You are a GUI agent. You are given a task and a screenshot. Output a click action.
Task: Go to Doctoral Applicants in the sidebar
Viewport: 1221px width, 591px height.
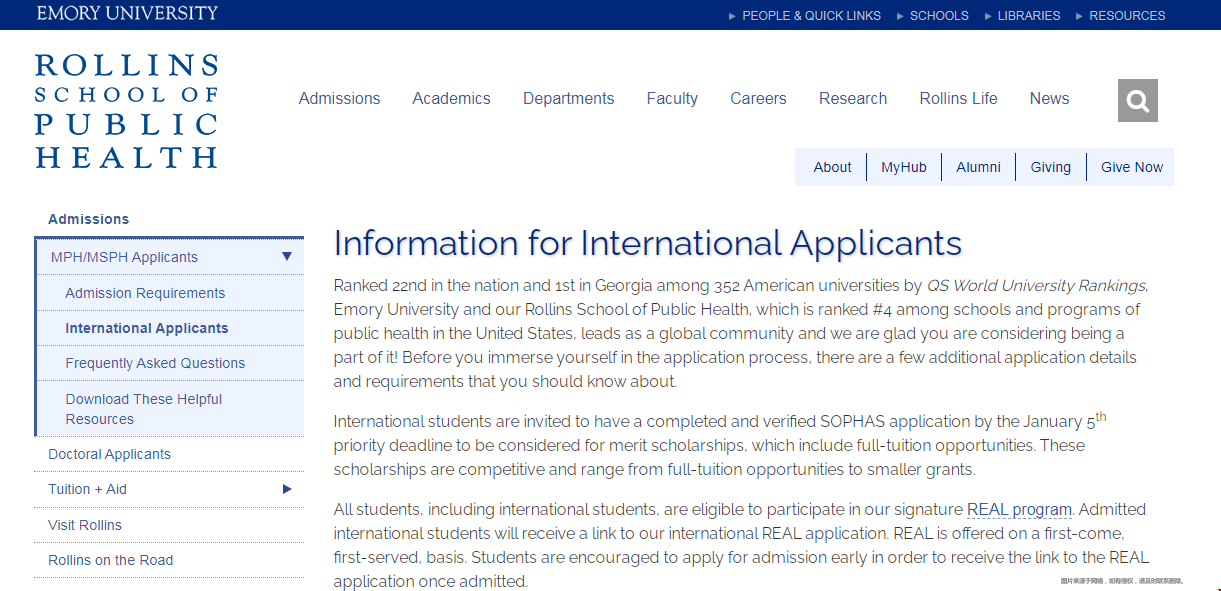(109, 454)
